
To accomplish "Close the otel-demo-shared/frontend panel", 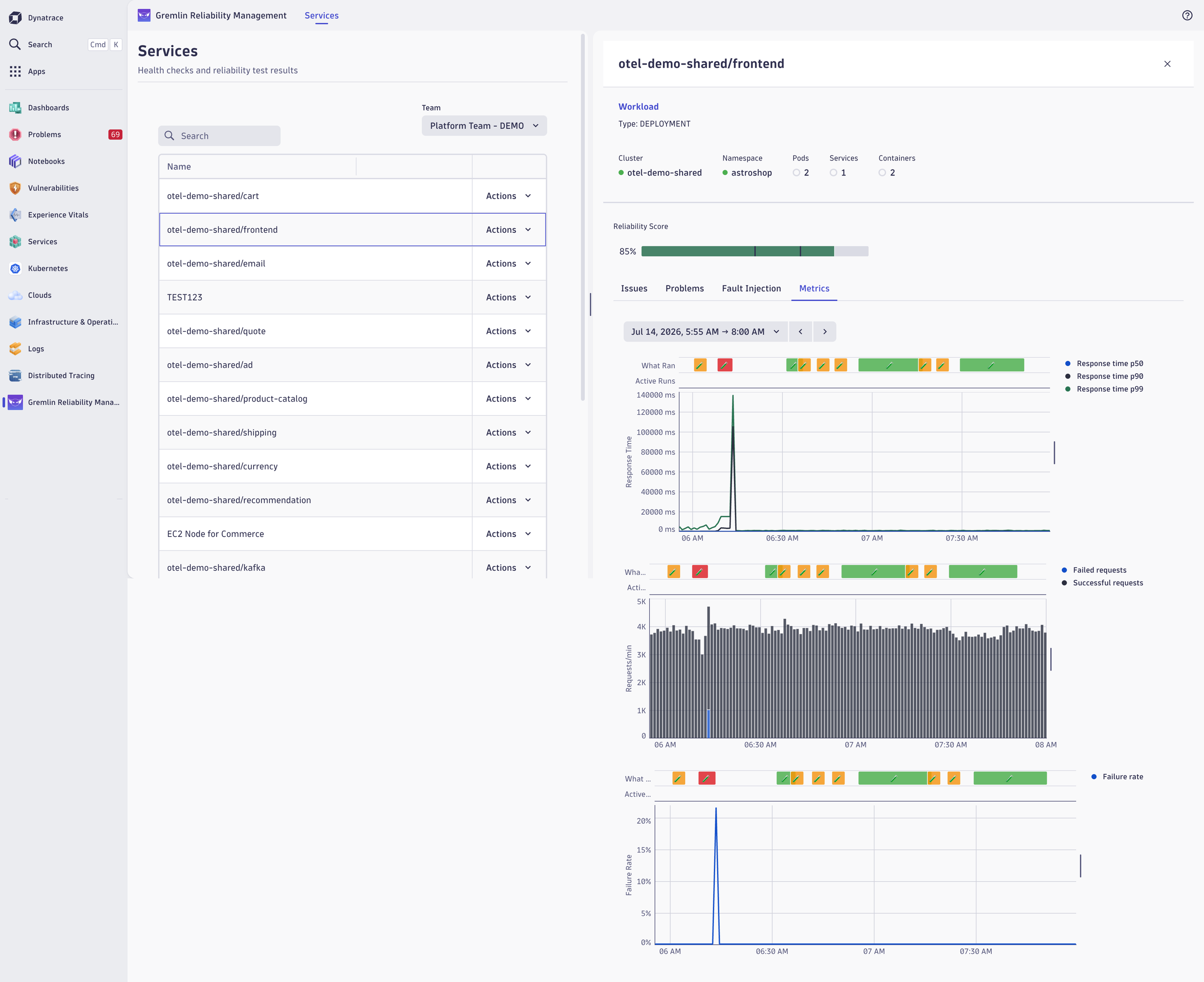I will coord(1167,64).
